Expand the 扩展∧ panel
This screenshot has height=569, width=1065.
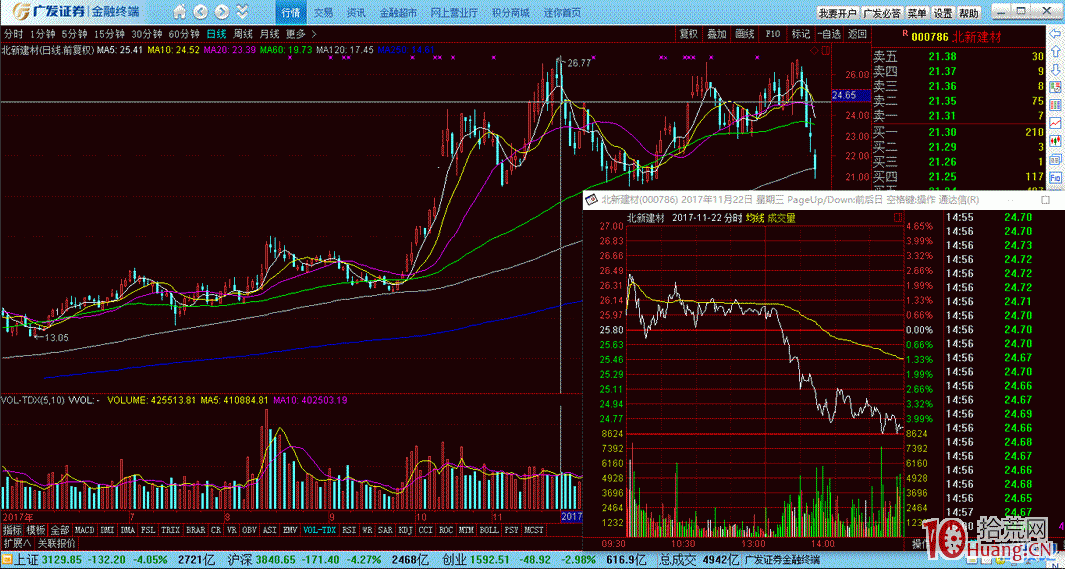(17, 543)
